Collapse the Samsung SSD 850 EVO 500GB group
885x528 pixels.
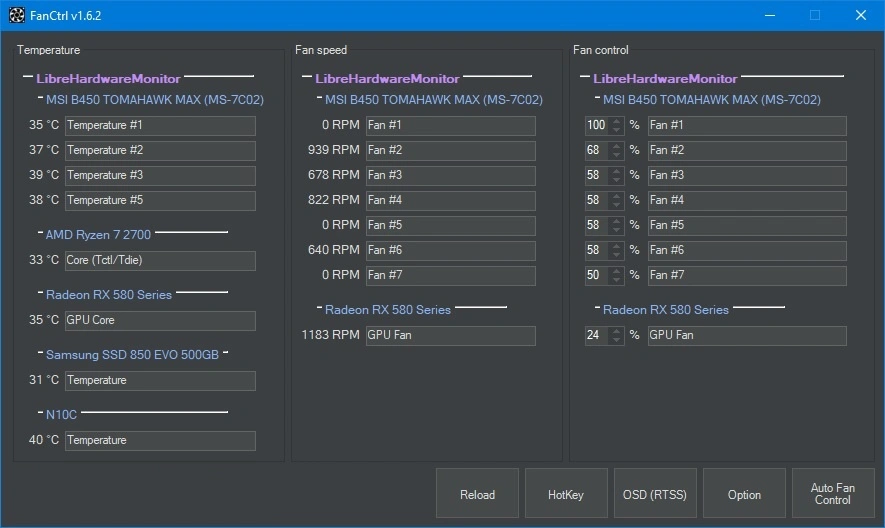click(40, 352)
